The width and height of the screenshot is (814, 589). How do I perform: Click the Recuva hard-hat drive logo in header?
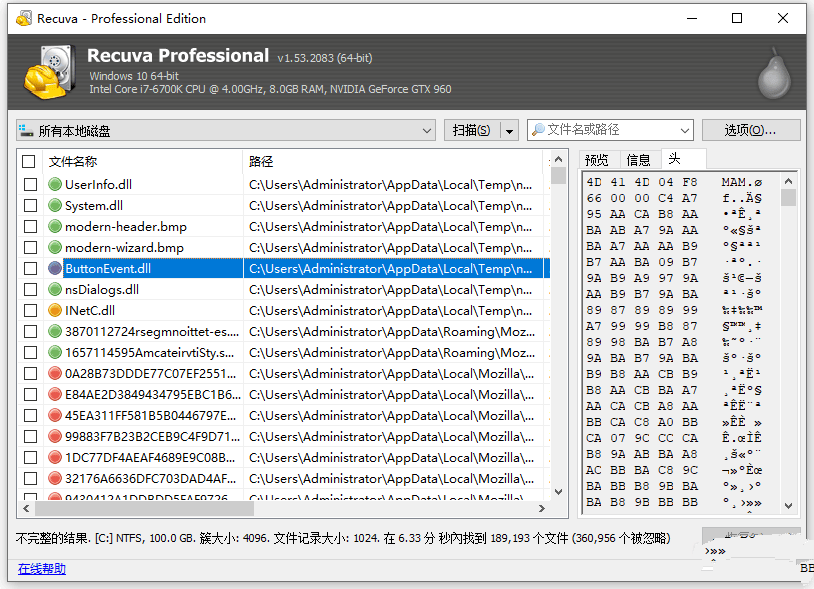click(x=50, y=73)
